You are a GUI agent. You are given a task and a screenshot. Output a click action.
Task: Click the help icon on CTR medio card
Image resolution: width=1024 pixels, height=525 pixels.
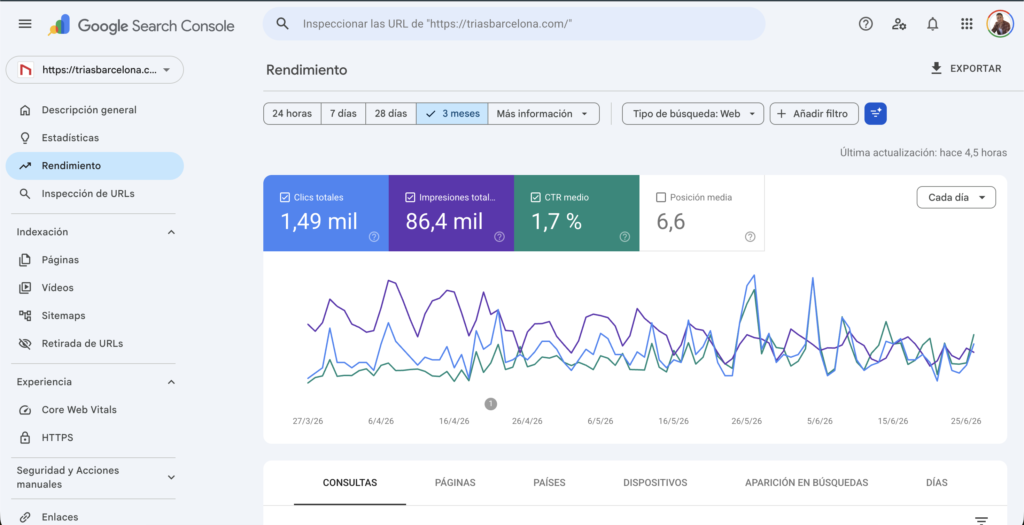624,236
